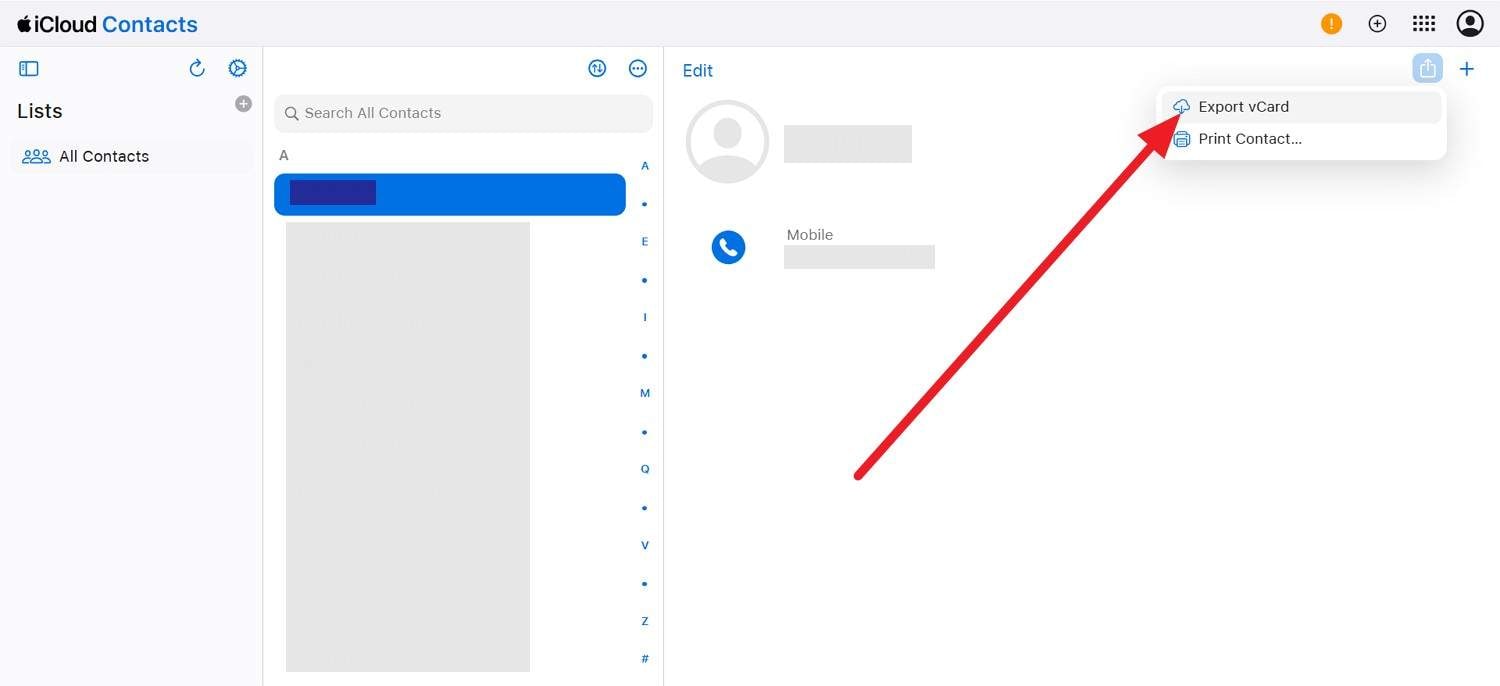This screenshot has height=686, width=1500.
Task: Add a new contact with the plus icon
Action: point(1467,68)
